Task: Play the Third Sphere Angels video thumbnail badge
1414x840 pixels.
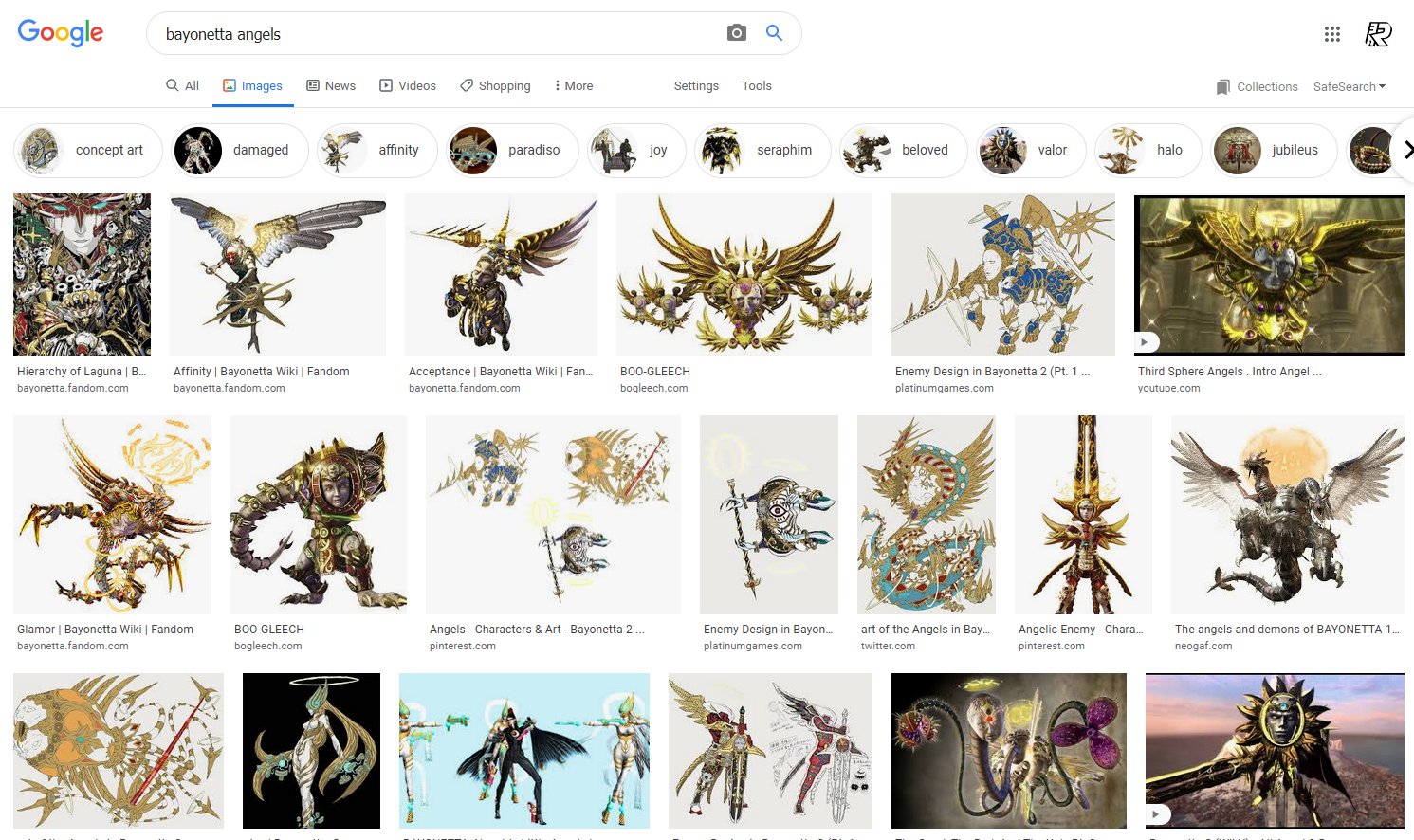Action: (x=1147, y=342)
